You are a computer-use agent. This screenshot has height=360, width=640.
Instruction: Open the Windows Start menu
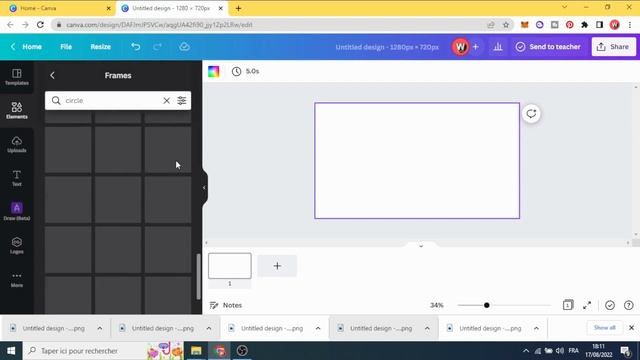pyautogui.click(x=11, y=351)
